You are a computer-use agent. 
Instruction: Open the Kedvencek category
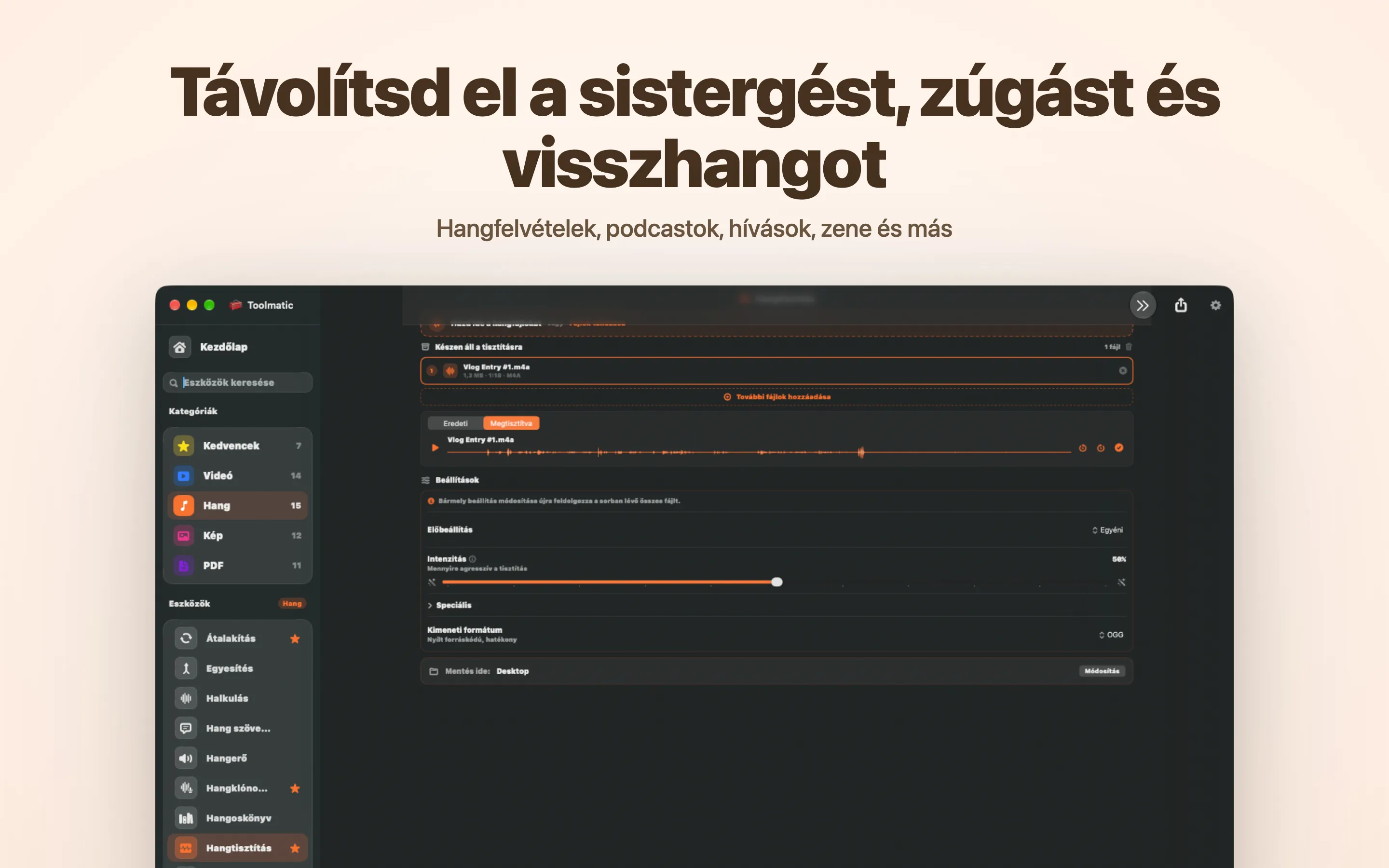click(238, 446)
